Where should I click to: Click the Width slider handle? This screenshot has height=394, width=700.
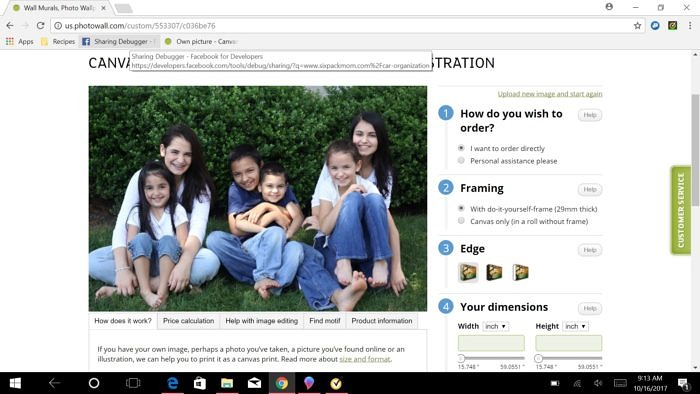click(461, 358)
